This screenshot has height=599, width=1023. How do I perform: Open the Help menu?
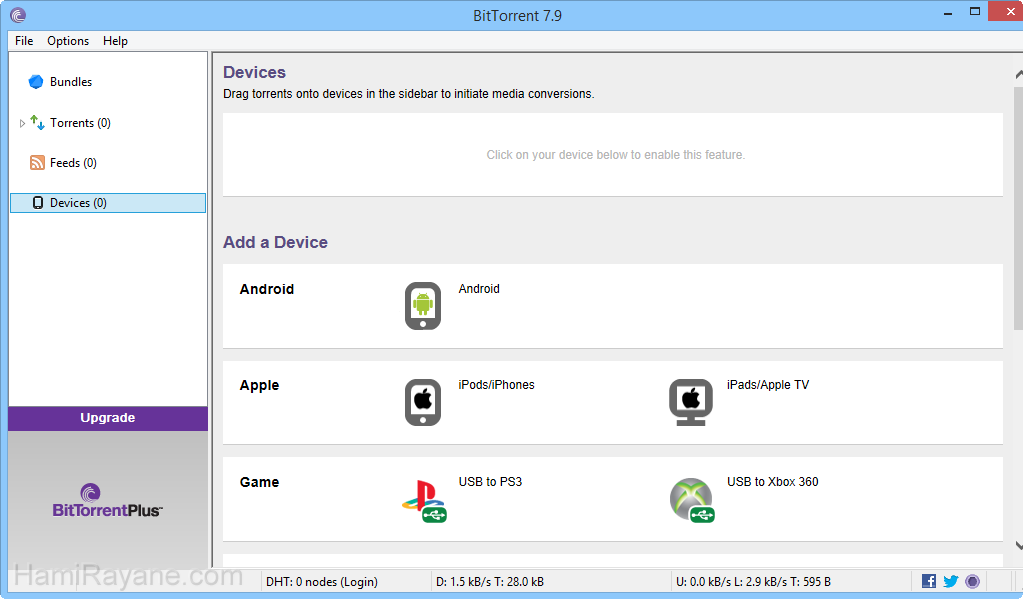pos(115,40)
